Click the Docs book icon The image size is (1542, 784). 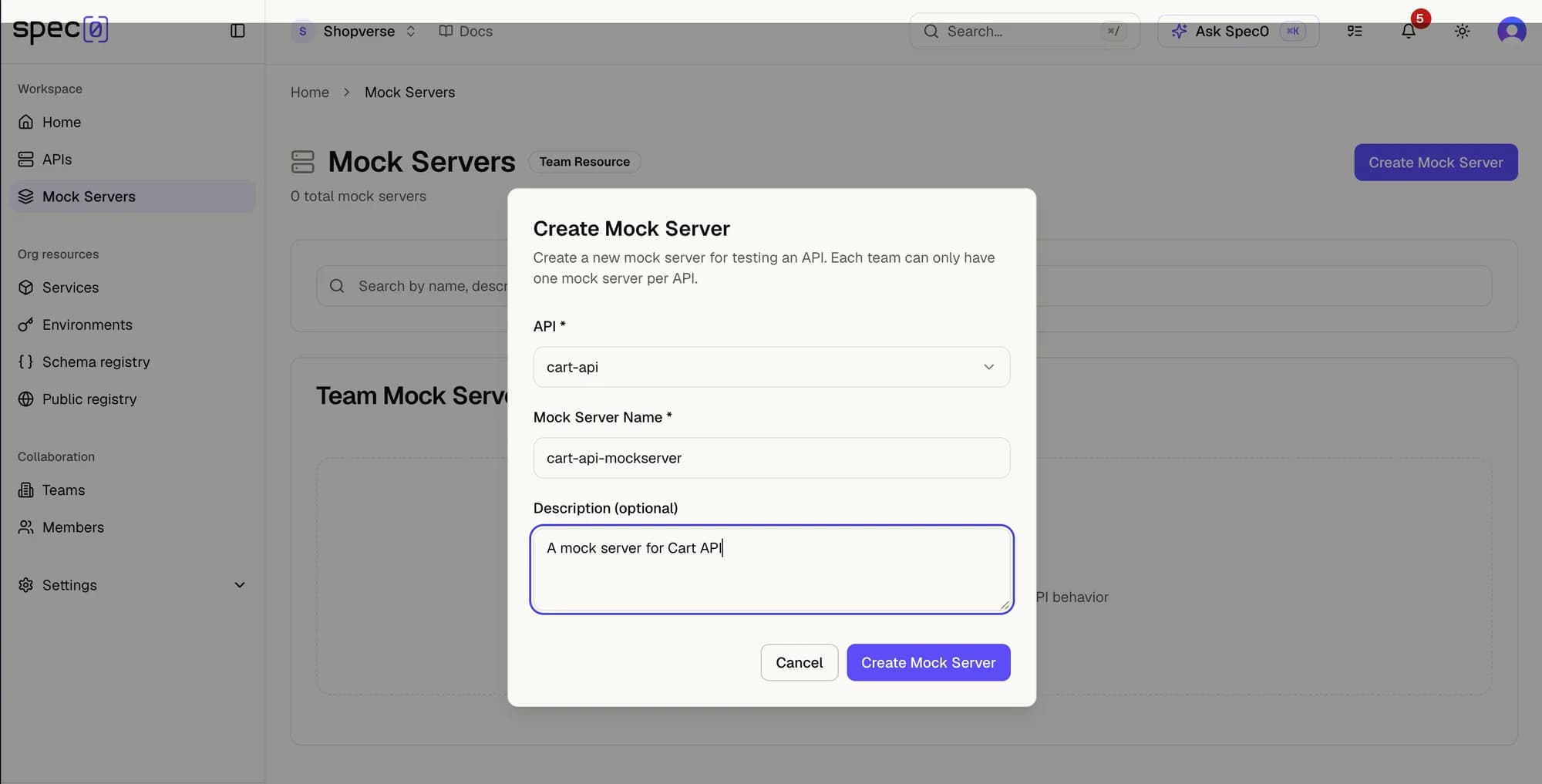(446, 31)
